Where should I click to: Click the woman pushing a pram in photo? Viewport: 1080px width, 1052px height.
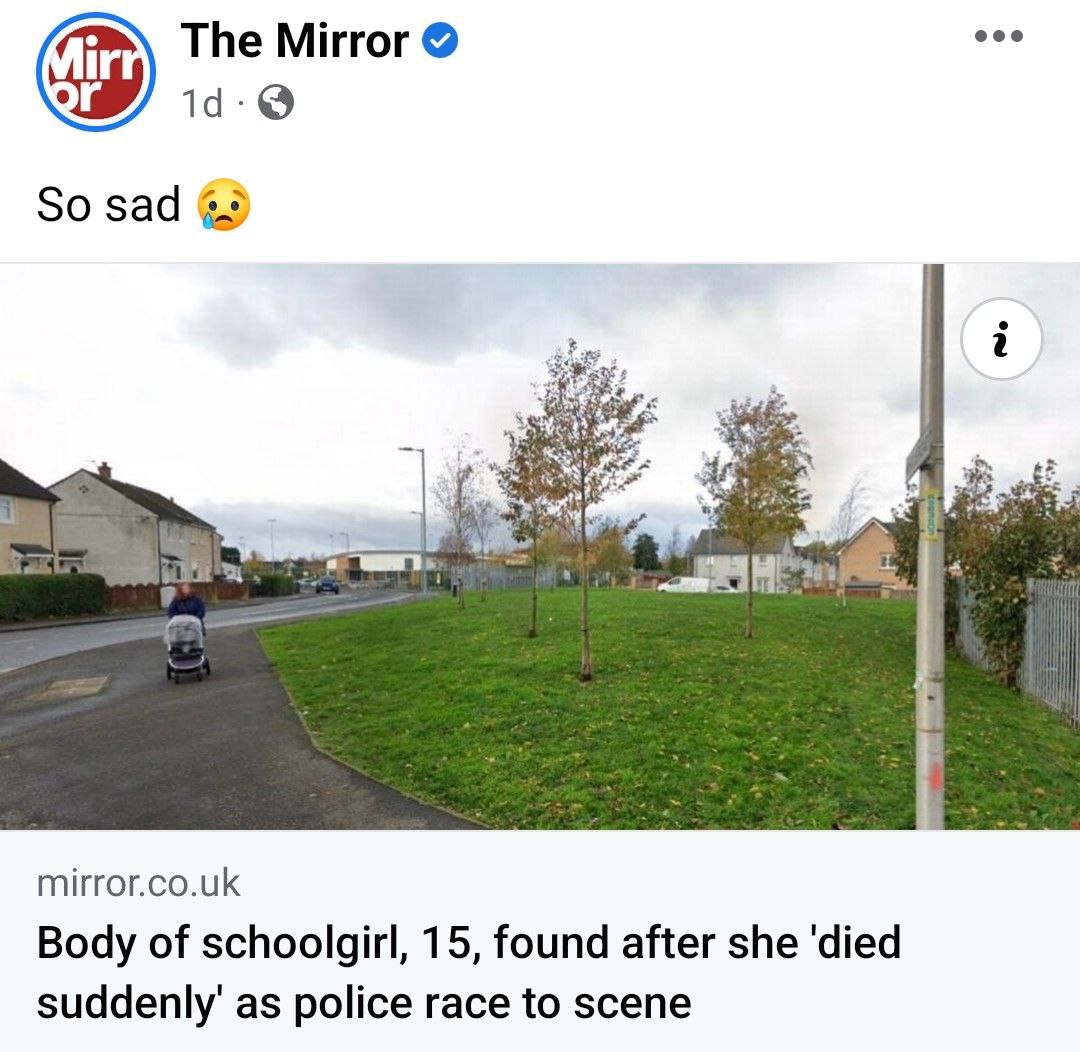pyautogui.click(x=187, y=632)
